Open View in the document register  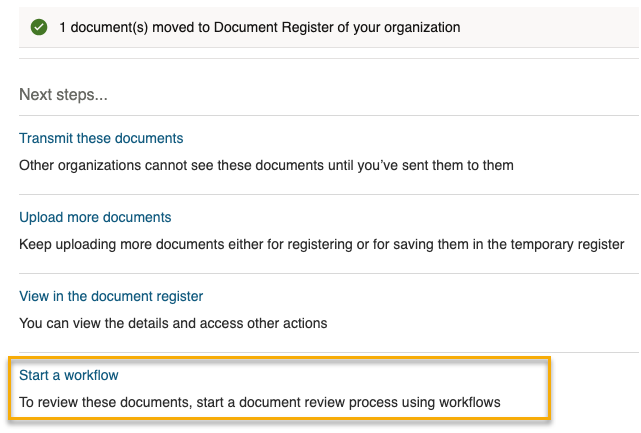tap(111, 296)
